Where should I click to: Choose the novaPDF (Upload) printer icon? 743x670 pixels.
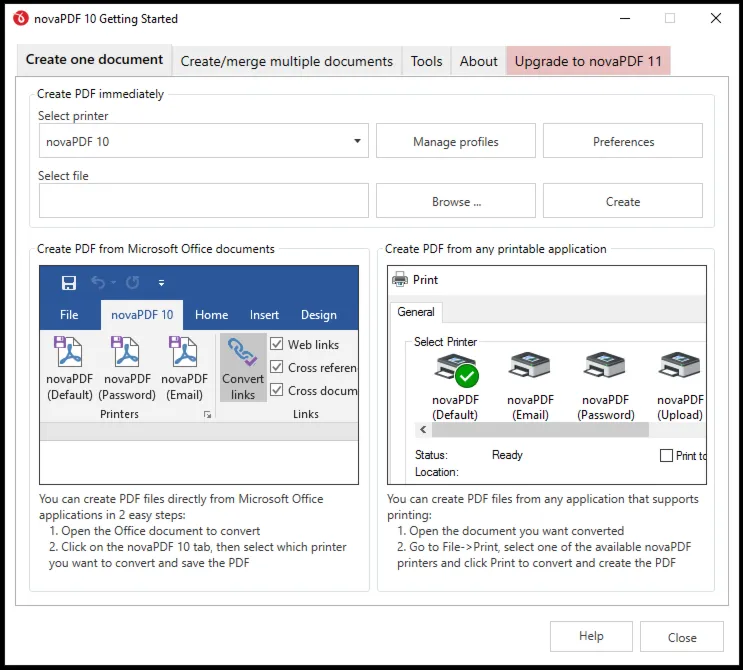680,365
